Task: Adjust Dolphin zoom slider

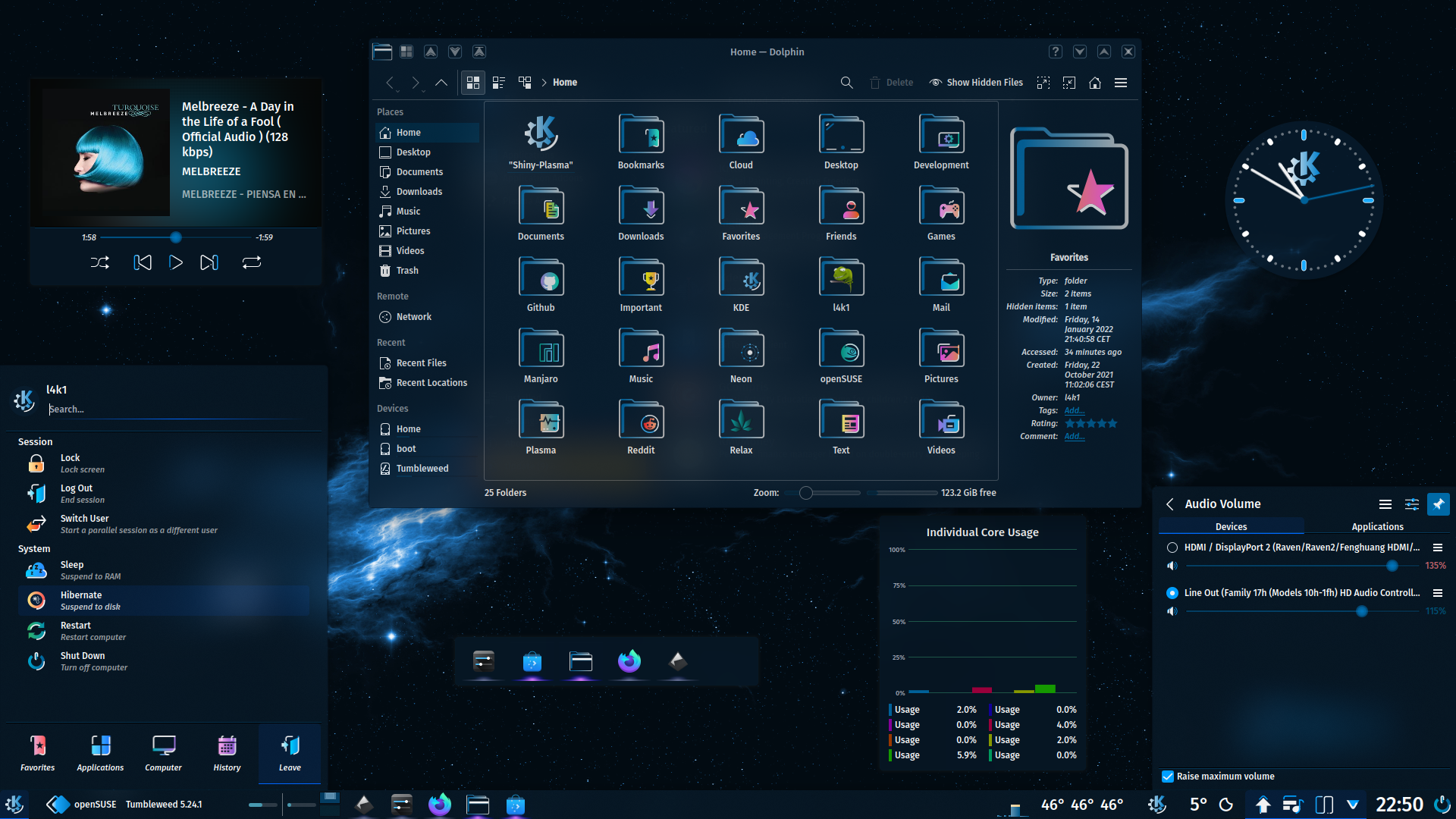Action: point(822,493)
